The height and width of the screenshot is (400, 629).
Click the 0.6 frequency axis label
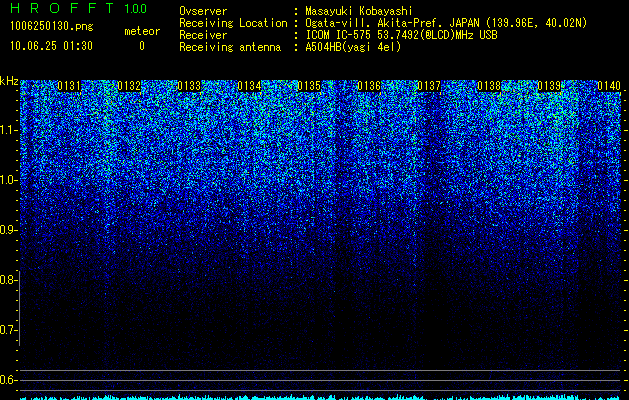pos(7,380)
